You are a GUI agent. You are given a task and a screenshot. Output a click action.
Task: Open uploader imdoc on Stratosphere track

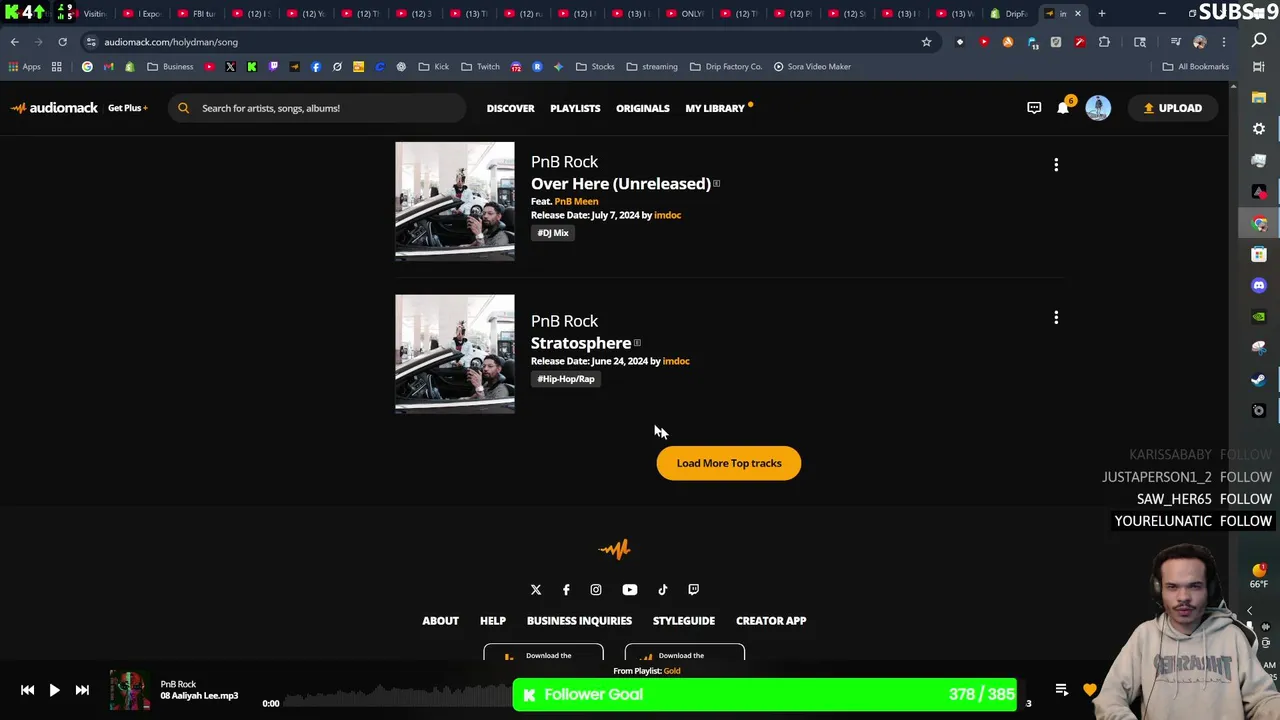pos(676,361)
